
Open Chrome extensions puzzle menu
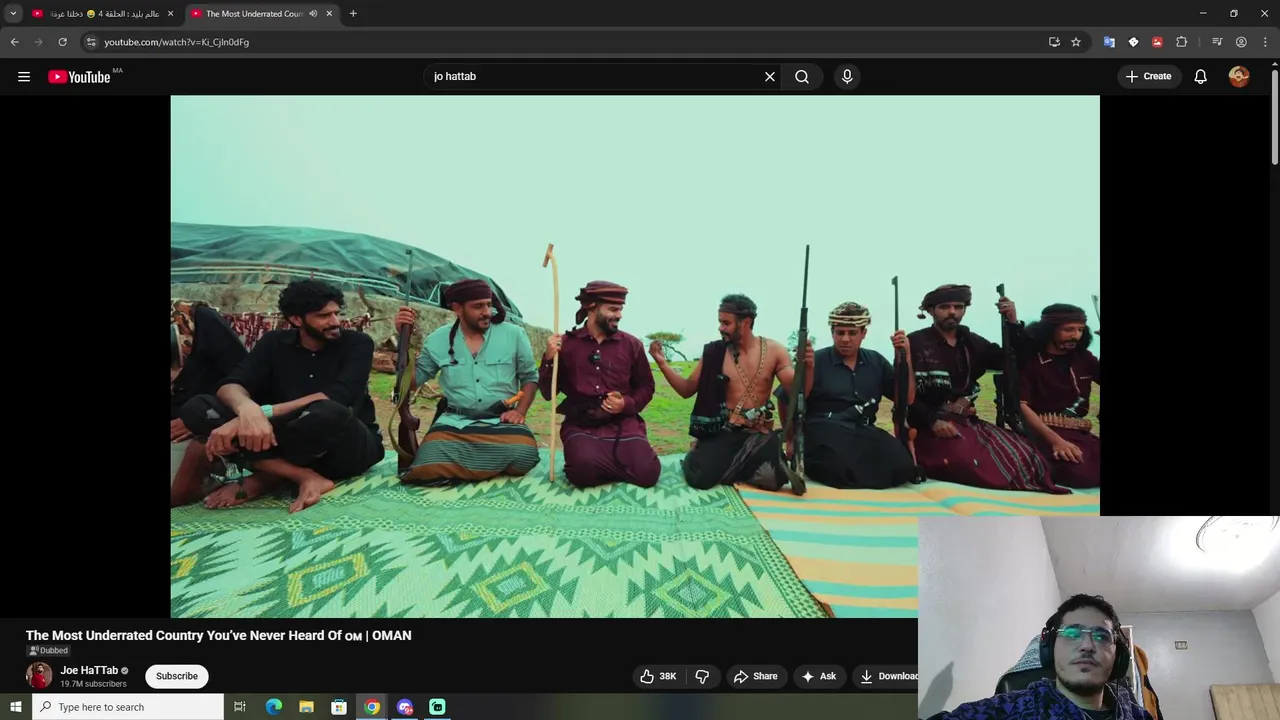coord(1181,42)
